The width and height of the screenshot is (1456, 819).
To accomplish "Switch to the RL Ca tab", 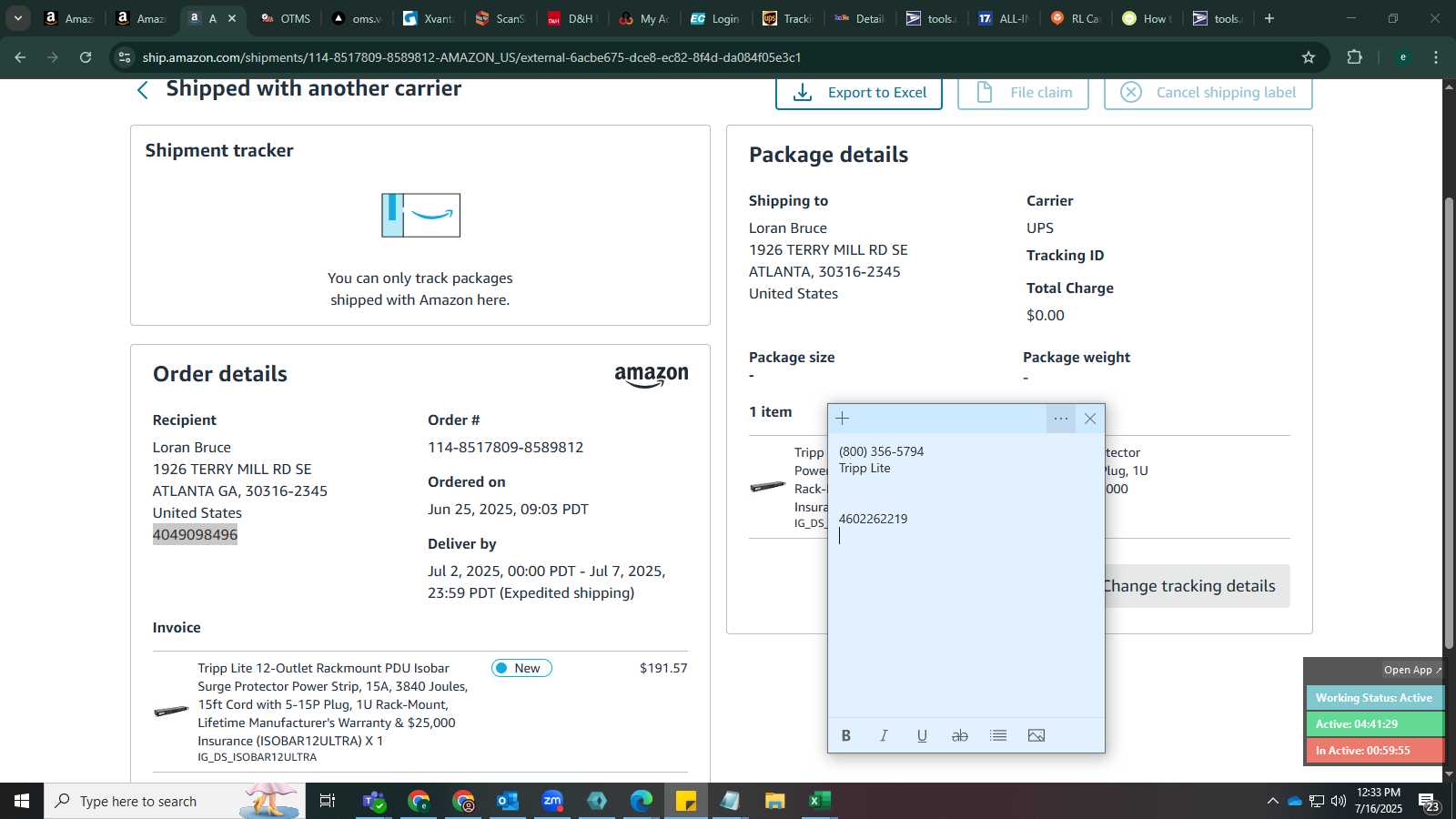I will click(x=1076, y=18).
